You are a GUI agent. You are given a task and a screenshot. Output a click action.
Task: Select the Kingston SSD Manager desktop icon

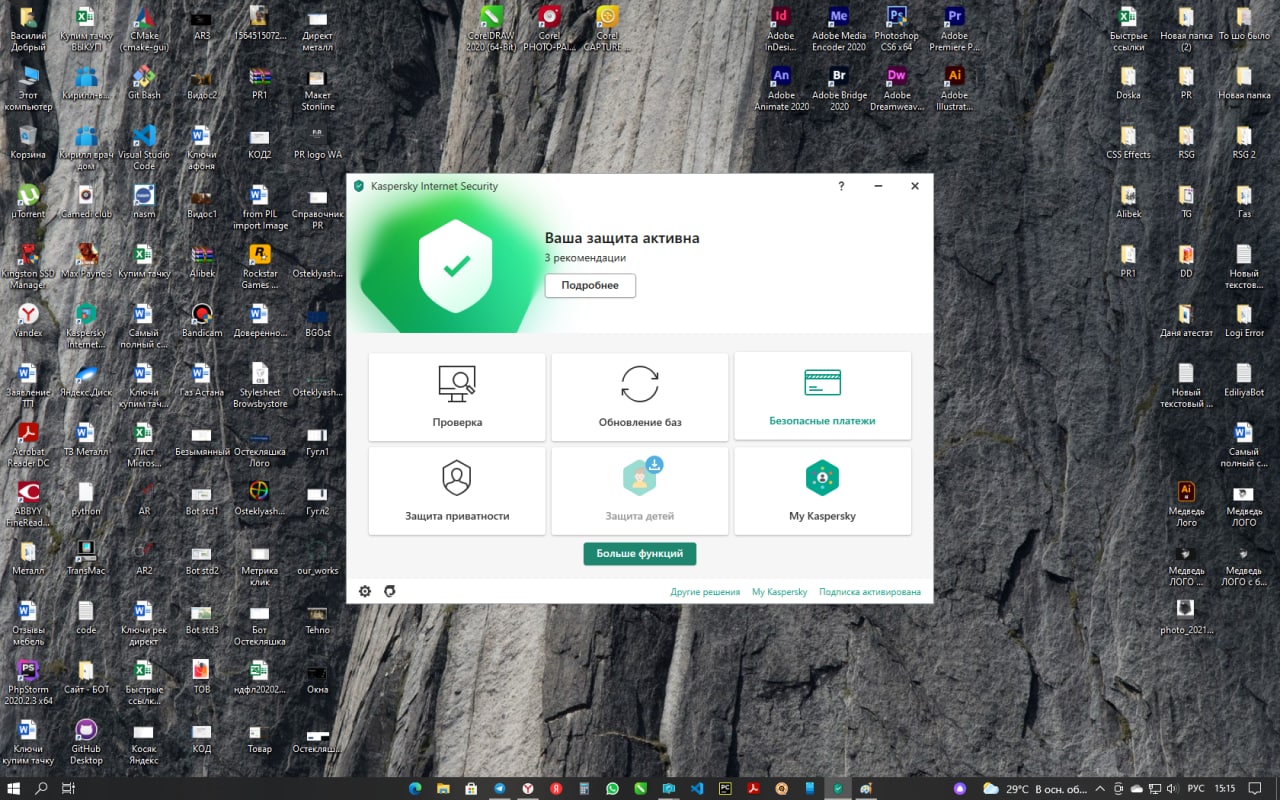pyautogui.click(x=29, y=266)
